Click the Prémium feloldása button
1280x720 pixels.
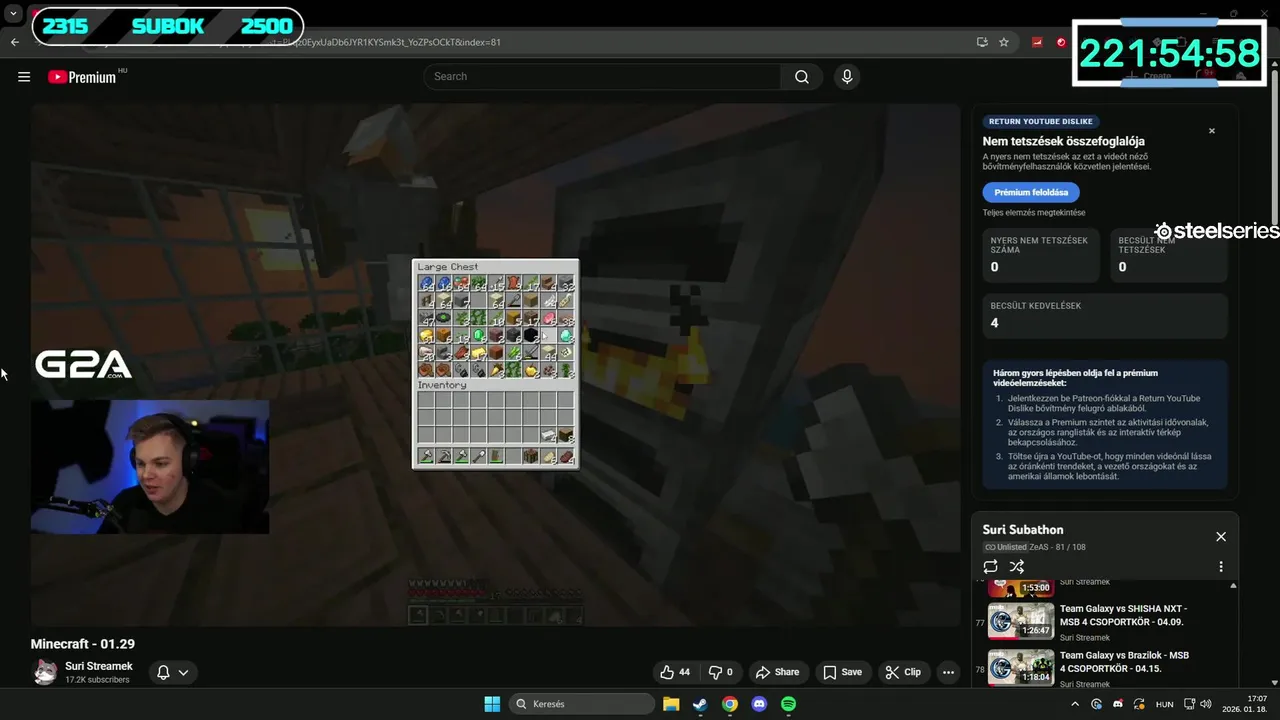[1031, 192]
